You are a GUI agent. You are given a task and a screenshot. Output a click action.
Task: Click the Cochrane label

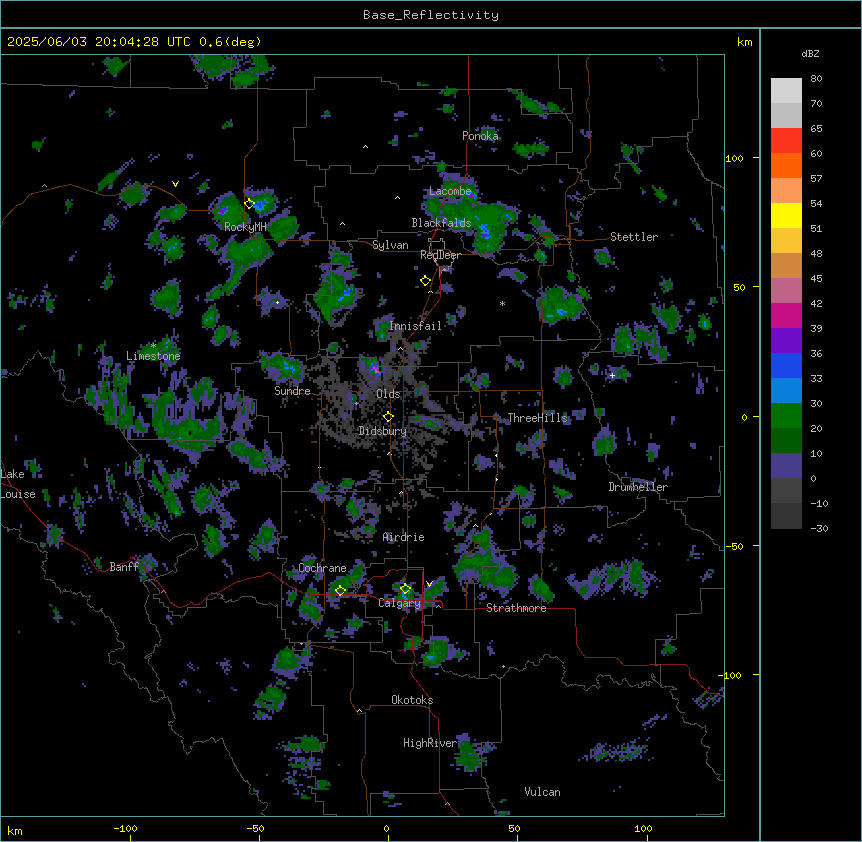click(x=322, y=568)
